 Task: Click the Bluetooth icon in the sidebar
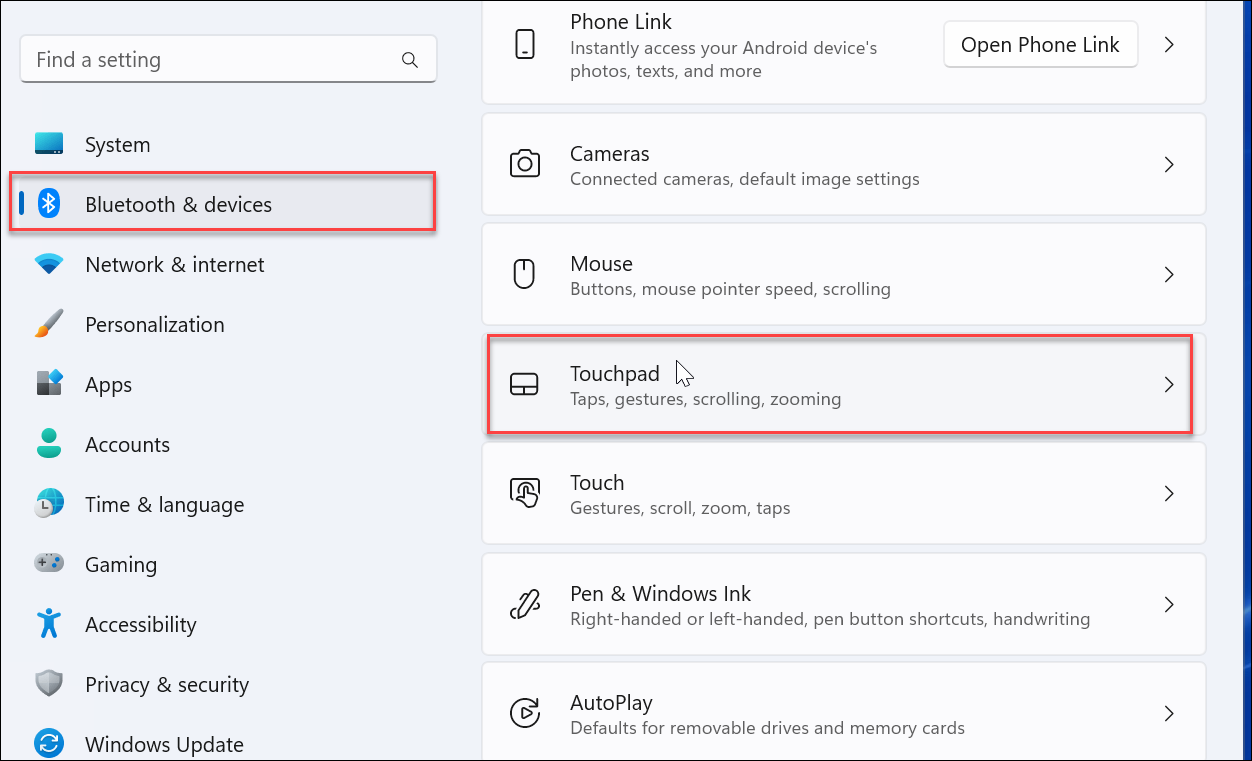click(x=48, y=204)
